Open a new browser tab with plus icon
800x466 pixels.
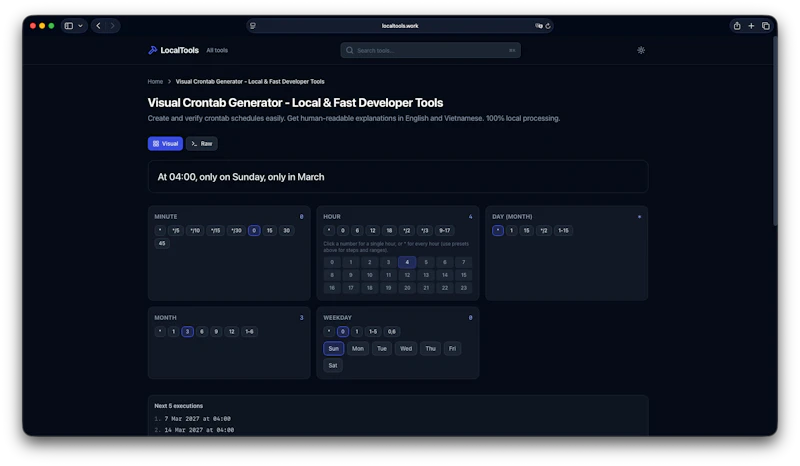[751, 26]
